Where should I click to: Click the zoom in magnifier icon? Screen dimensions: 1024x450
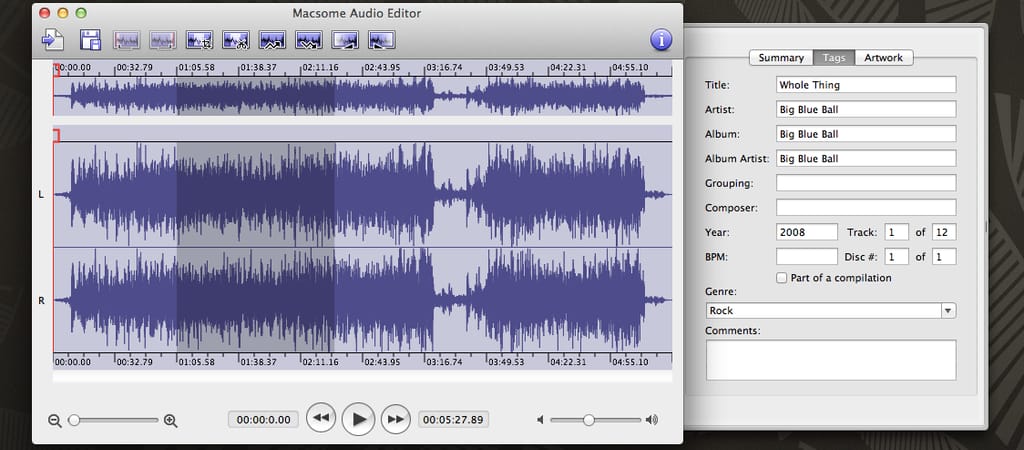(x=170, y=420)
